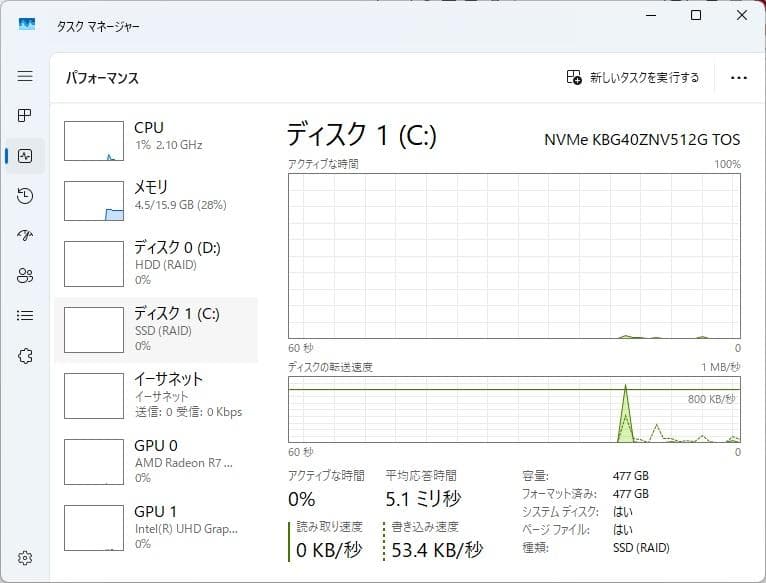Select the CPU performance item
Screen dimensions: 766x583
coord(156,141)
